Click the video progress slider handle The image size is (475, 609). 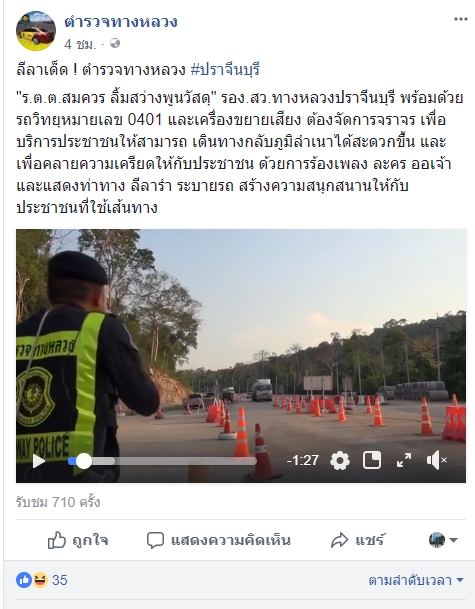tap(84, 461)
